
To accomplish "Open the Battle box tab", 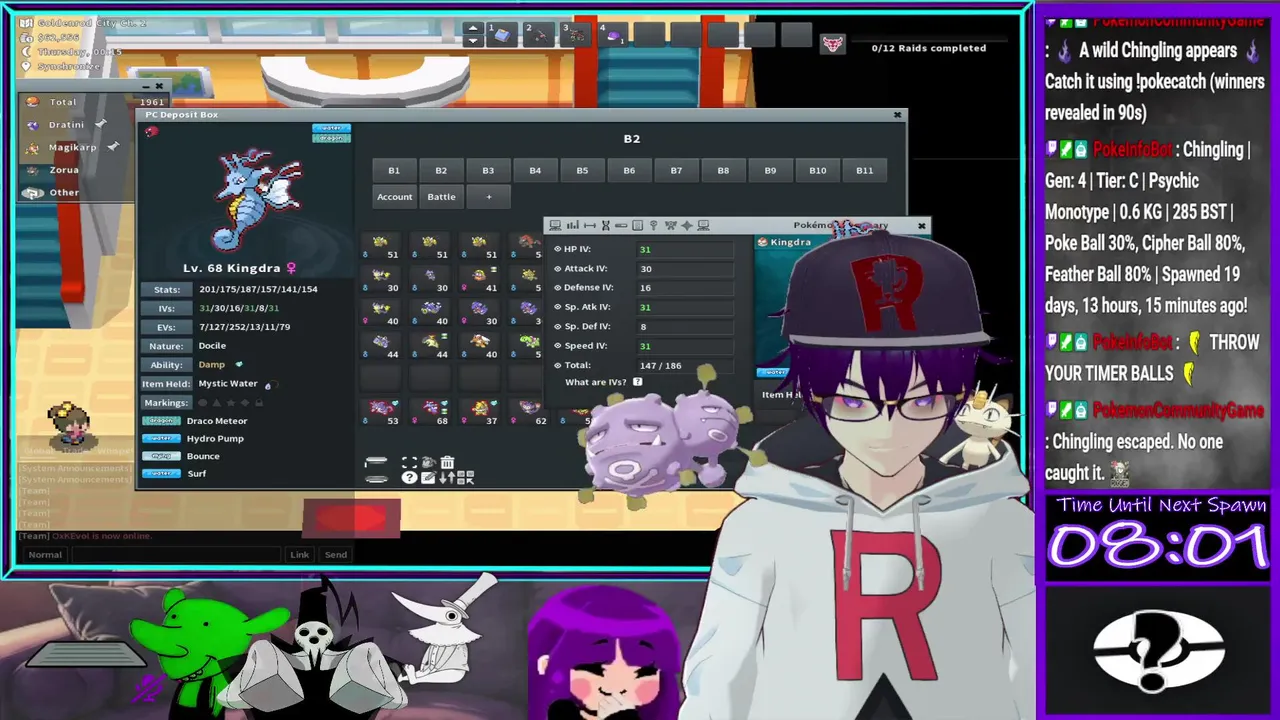I will [x=441, y=197].
